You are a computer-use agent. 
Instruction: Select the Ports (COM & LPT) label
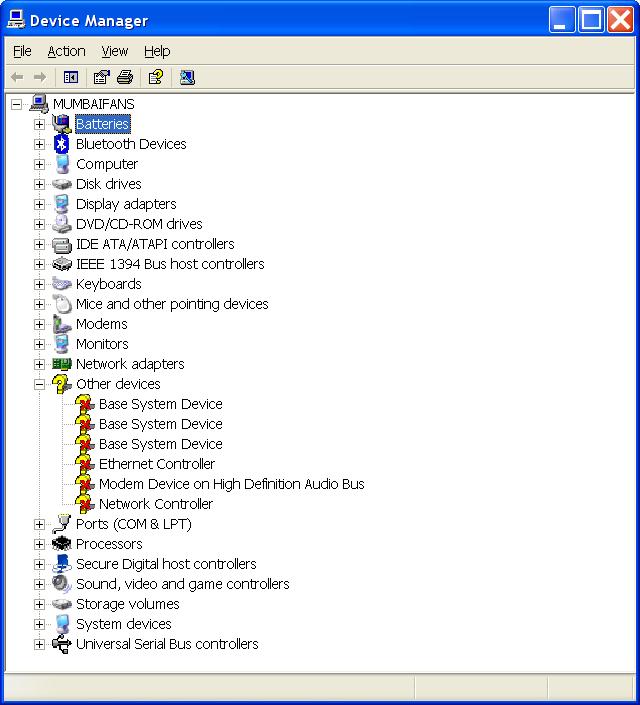pos(134,524)
